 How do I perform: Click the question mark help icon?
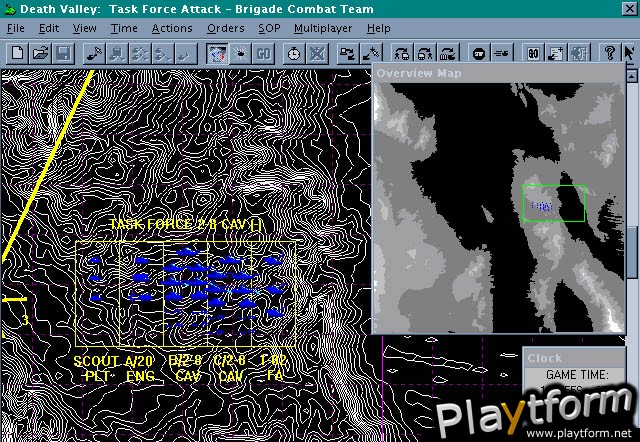tap(609, 53)
